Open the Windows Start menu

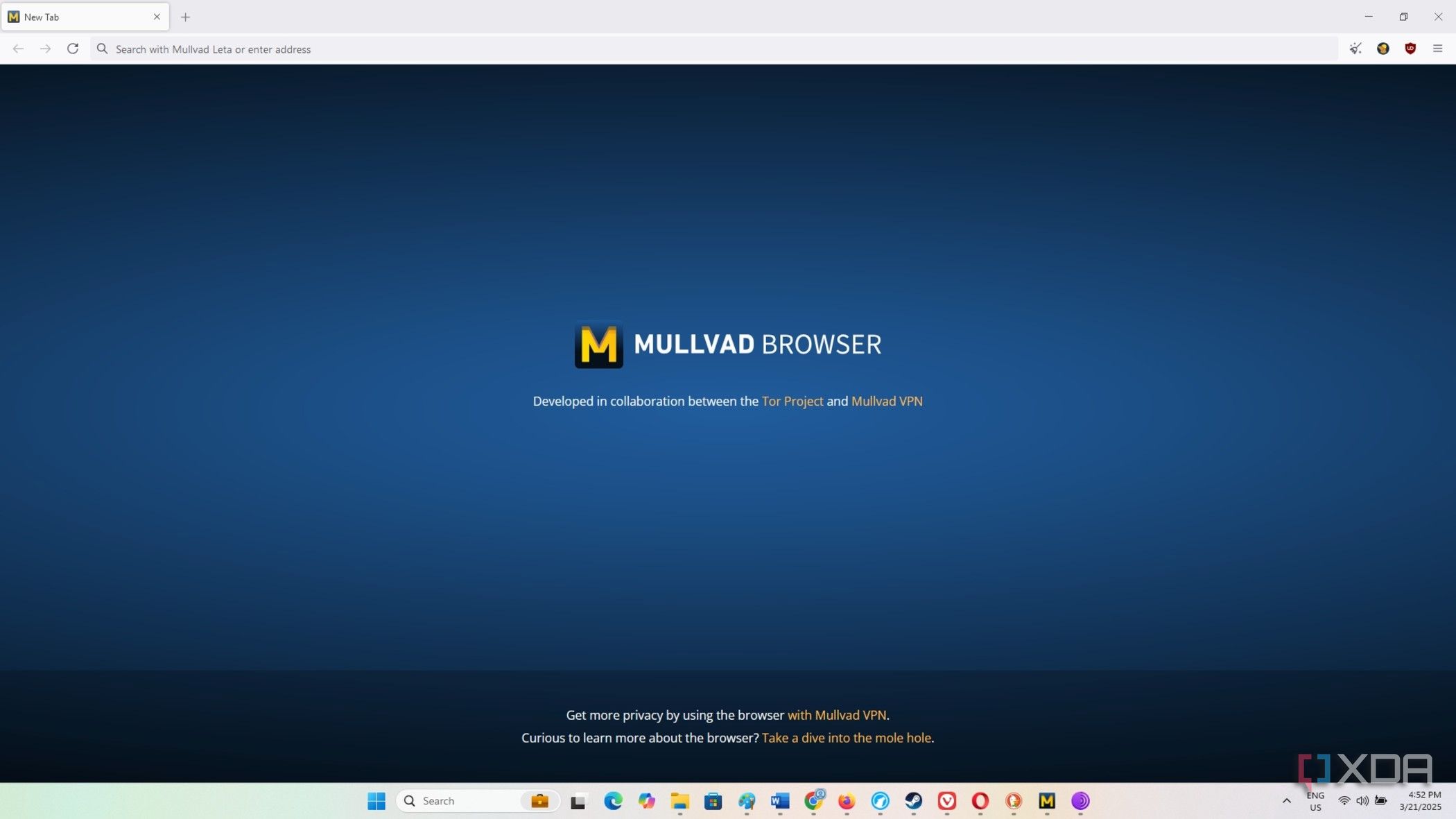pyautogui.click(x=376, y=801)
